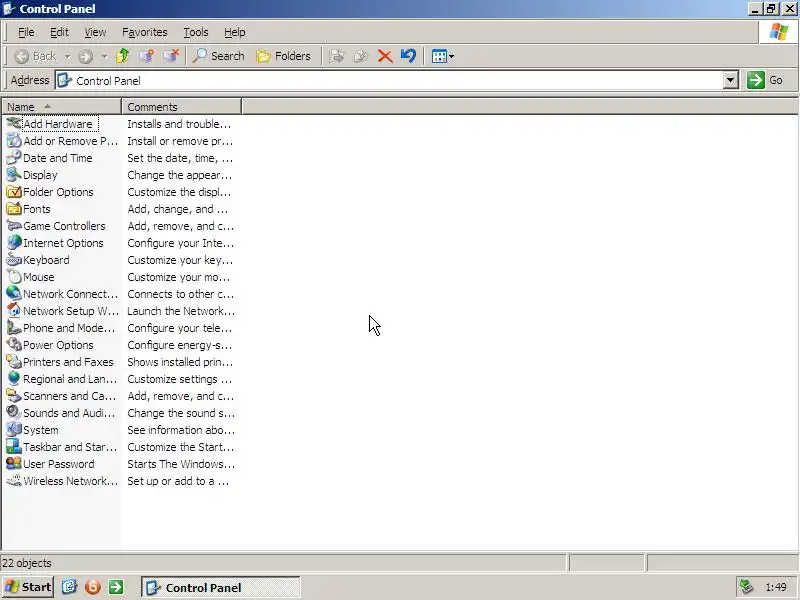Screen dimensions: 800x600
Task: Select the Network Setup Wizard icon
Action: point(14,311)
